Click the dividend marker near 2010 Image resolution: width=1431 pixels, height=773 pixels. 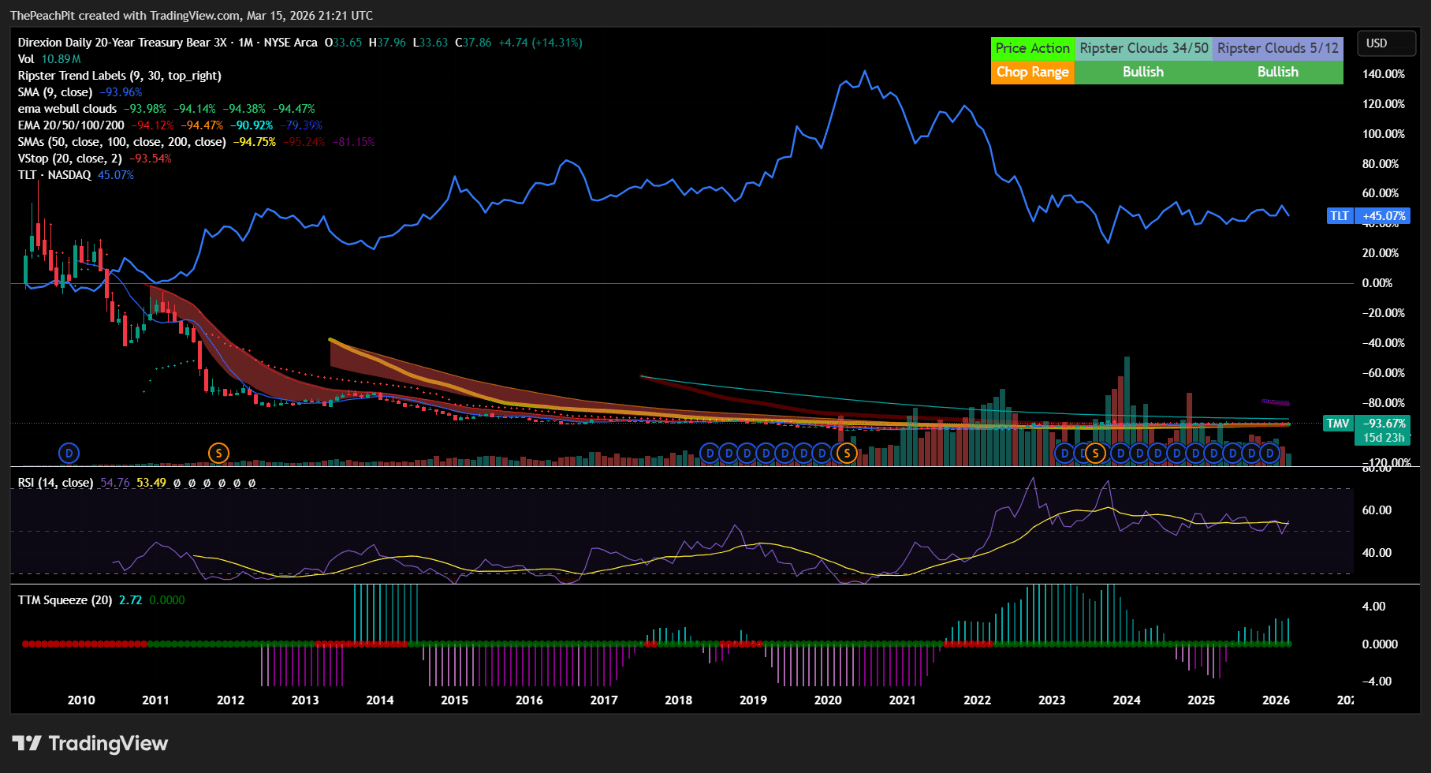(x=69, y=453)
